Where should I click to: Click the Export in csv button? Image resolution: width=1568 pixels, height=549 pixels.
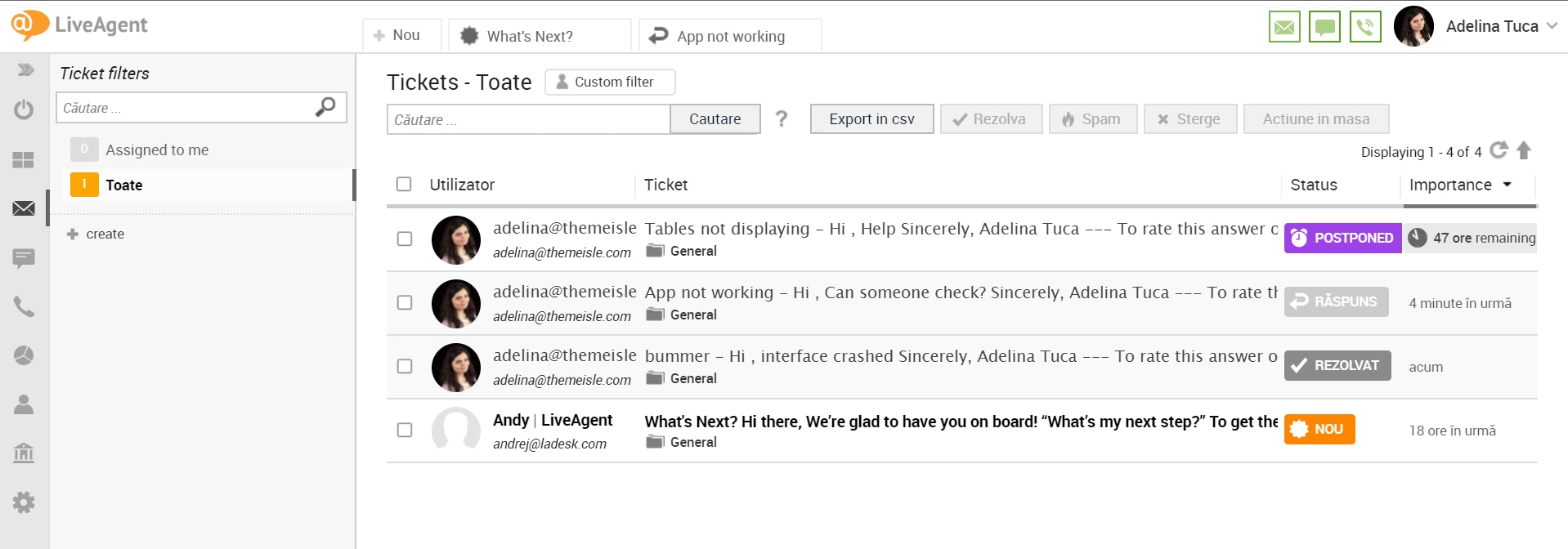871,119
